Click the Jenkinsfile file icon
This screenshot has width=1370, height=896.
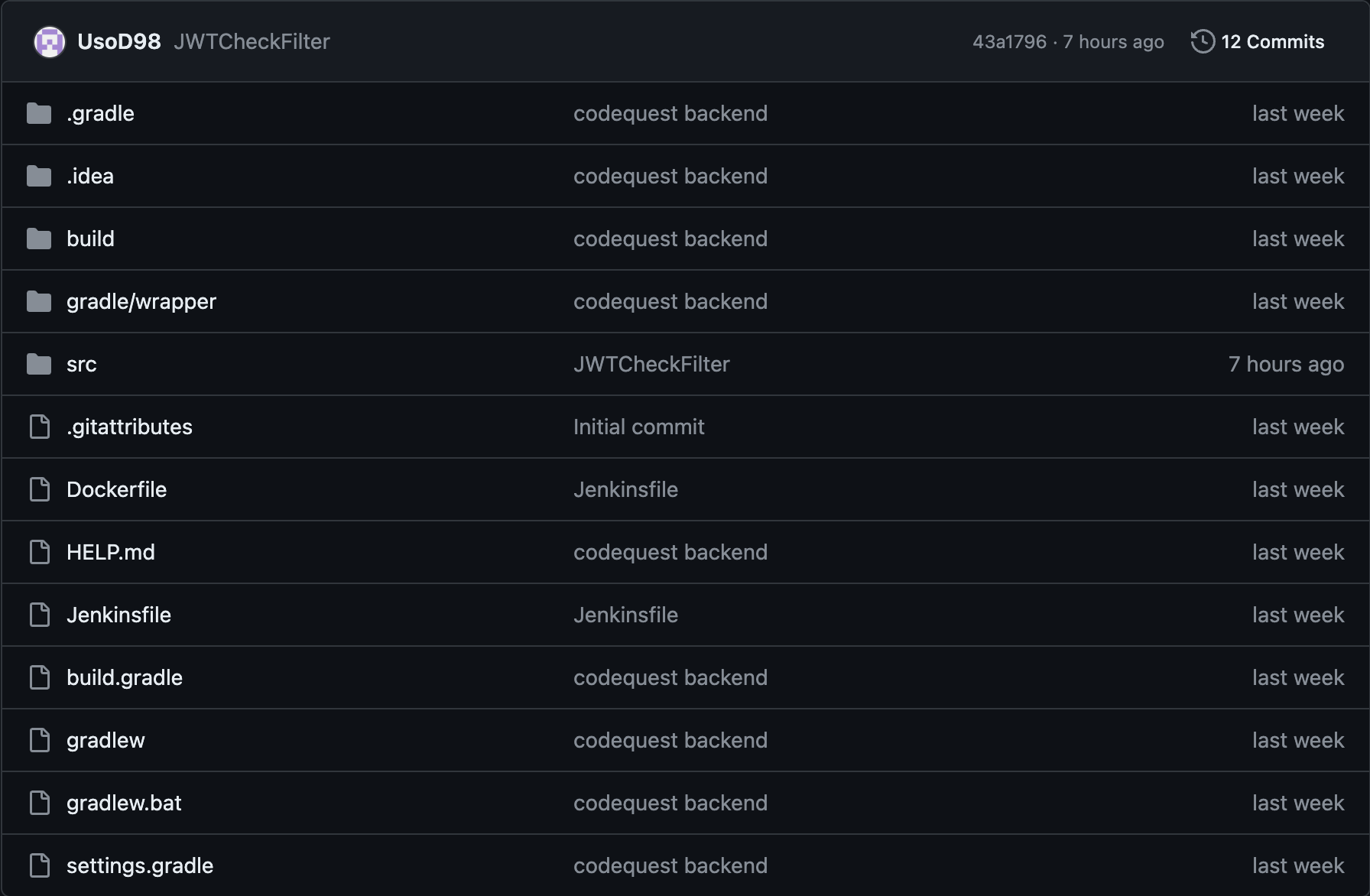(40, 615)
